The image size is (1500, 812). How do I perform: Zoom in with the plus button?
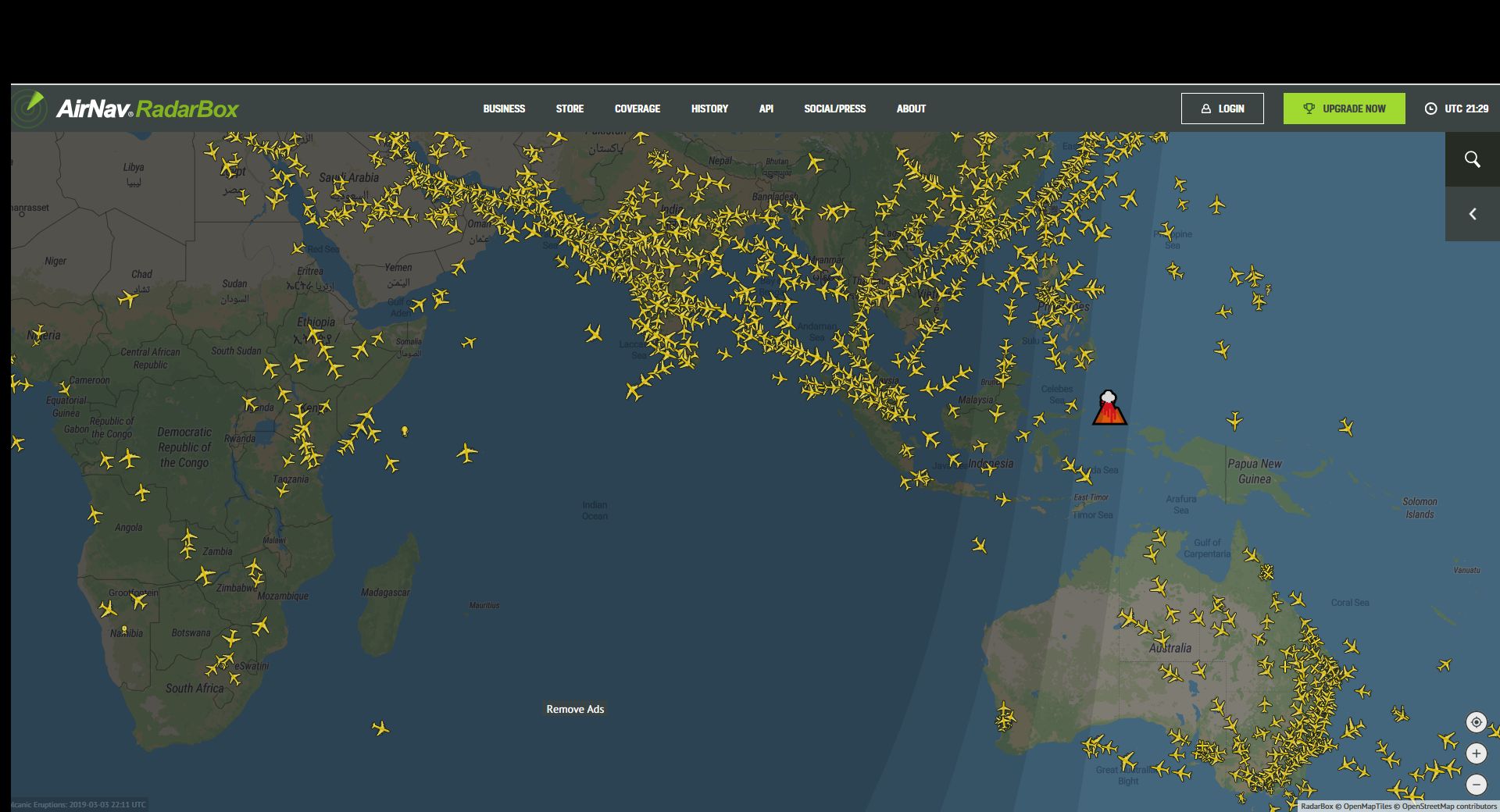[1476, 753]
